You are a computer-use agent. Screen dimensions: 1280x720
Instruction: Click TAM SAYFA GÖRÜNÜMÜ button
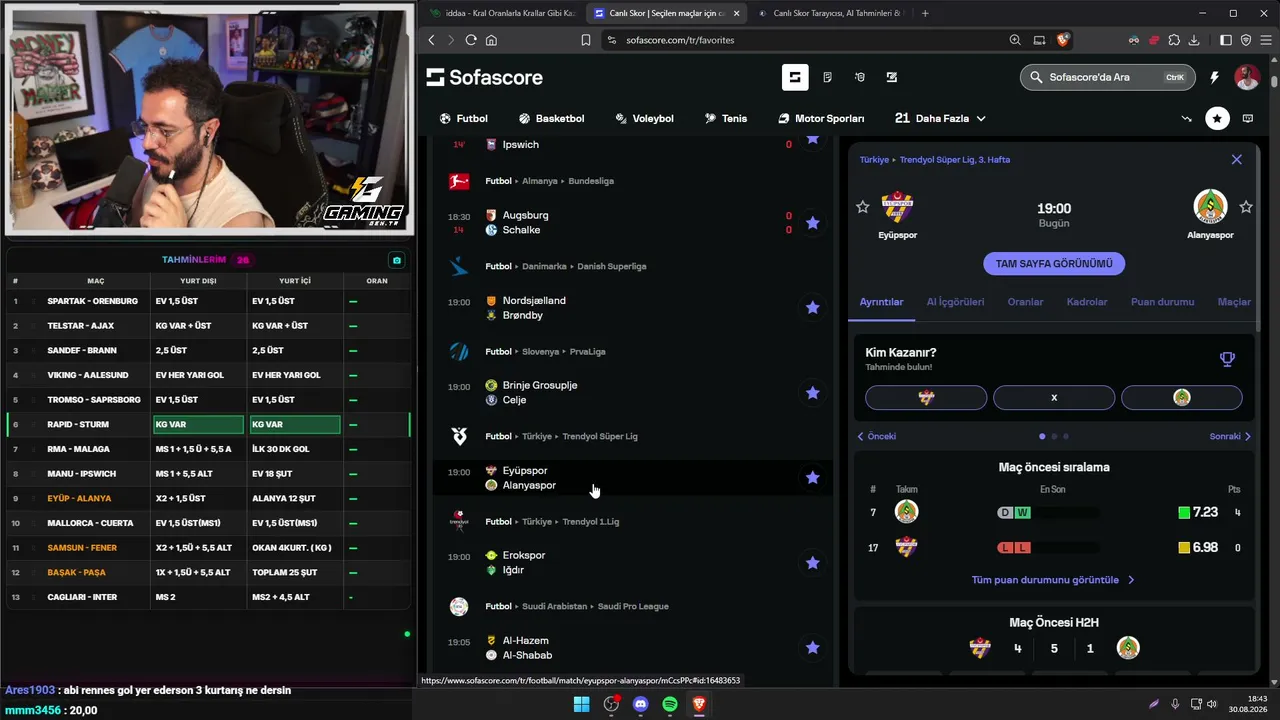click(1054, 264)
